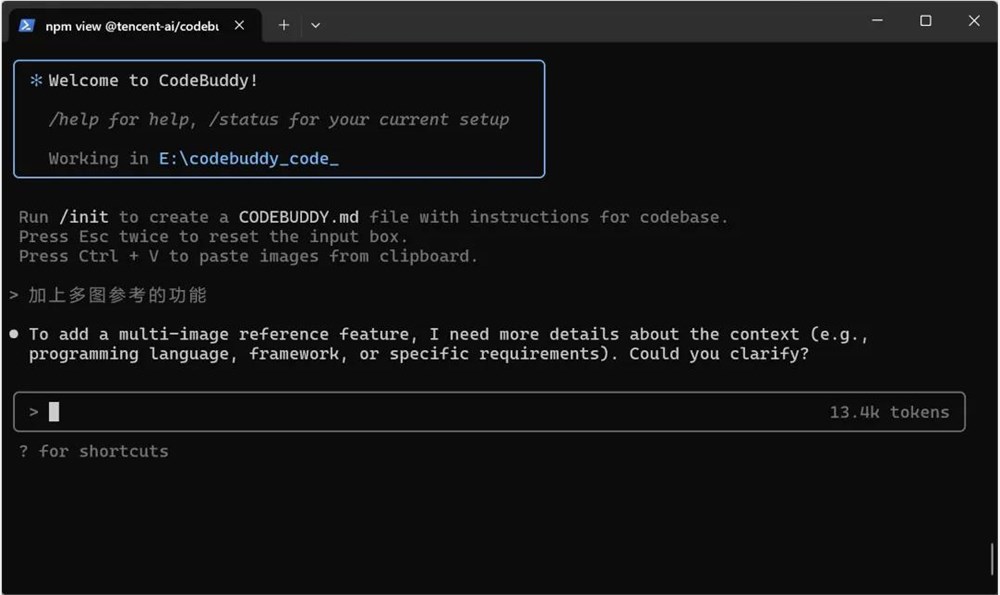Close the npm view tab
Screen dimensions: 1000x595
click(x=239, y=25)
